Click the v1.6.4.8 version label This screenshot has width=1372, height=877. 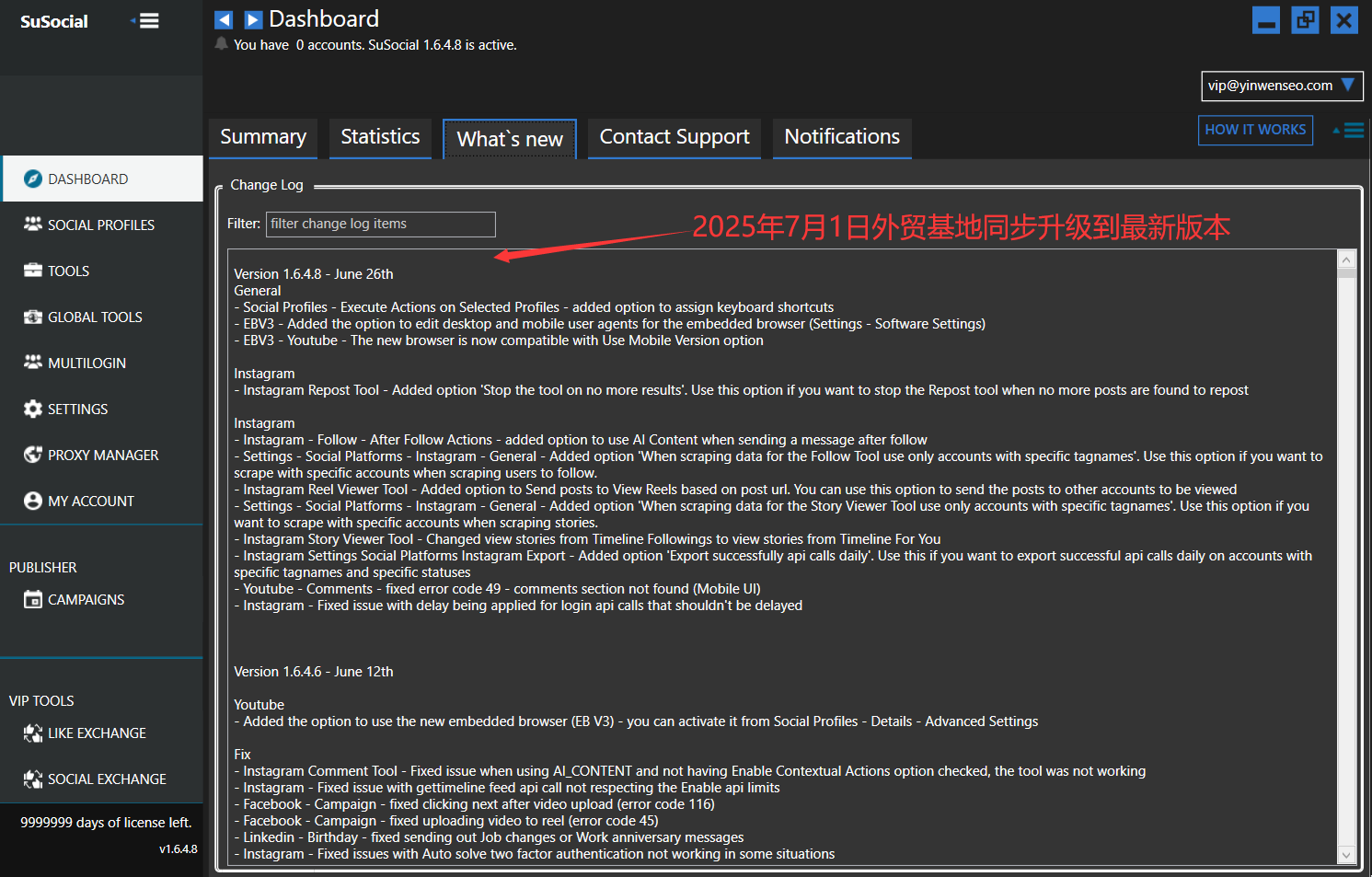179,848
